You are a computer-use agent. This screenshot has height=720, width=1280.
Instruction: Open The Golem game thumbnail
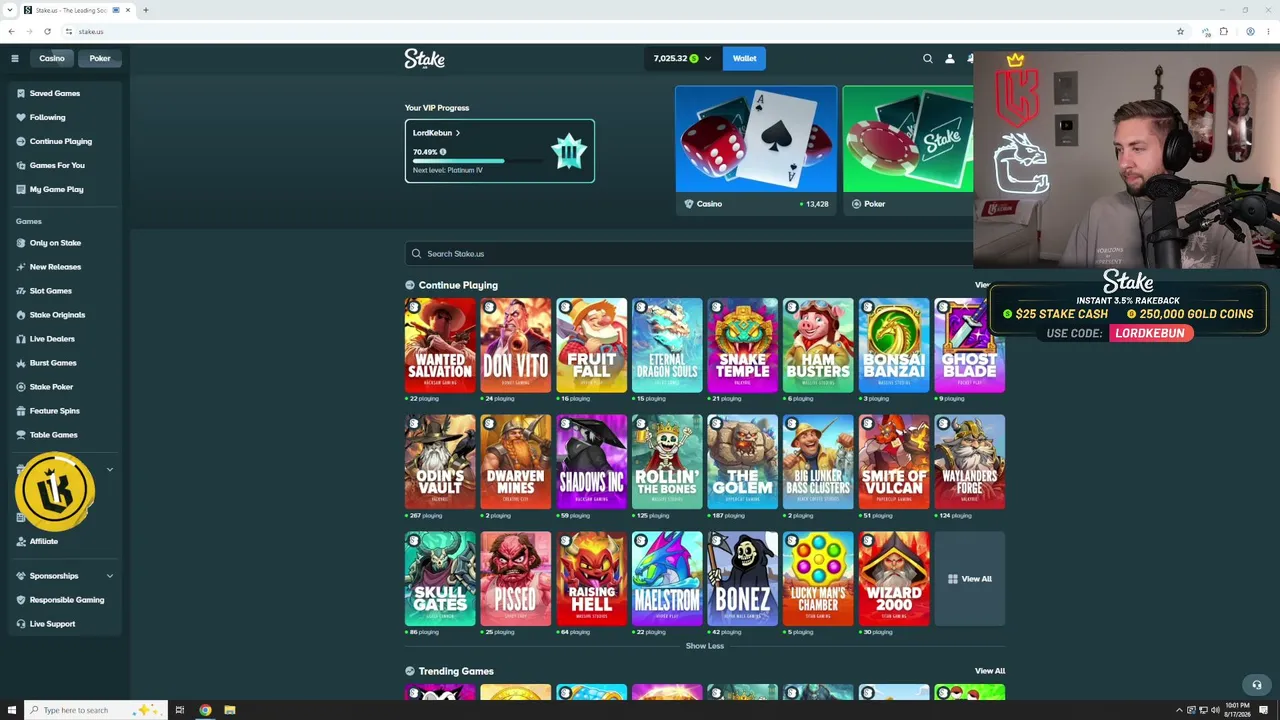point(743,462)
